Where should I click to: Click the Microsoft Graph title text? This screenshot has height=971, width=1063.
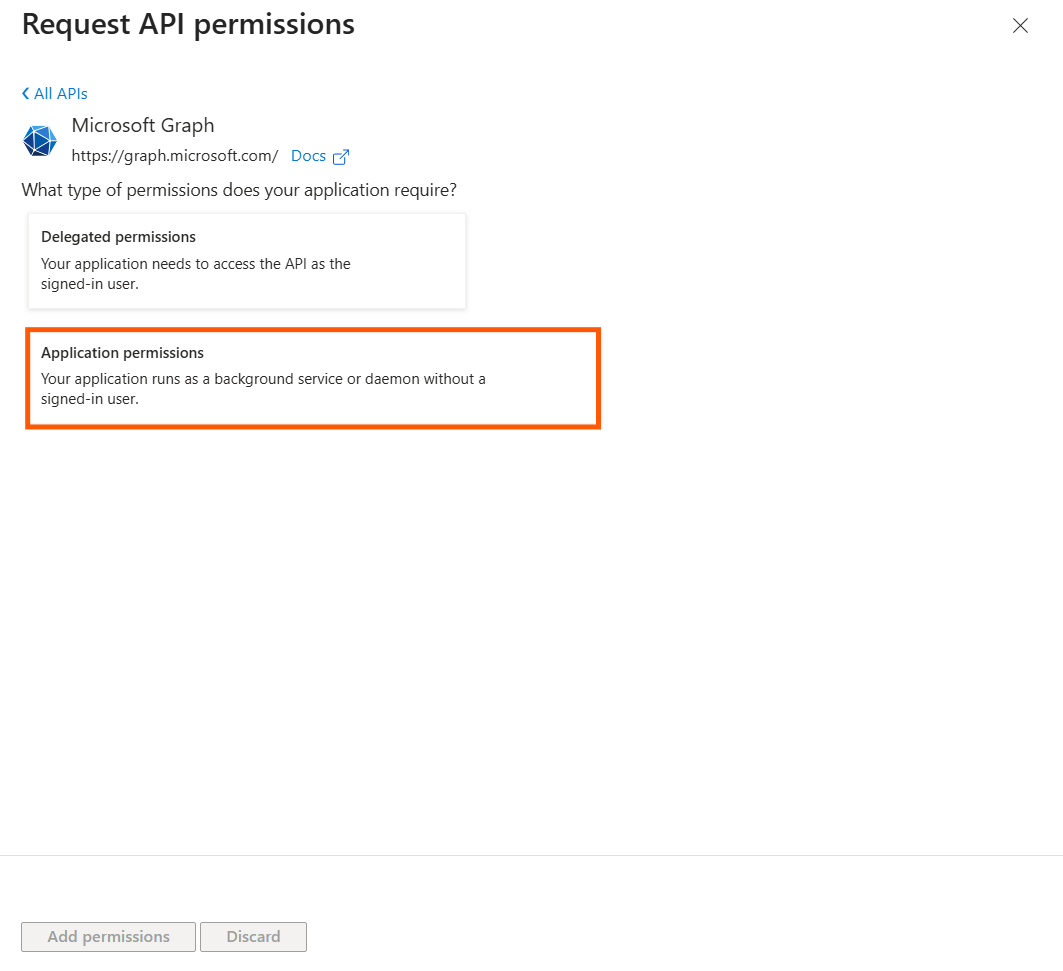[x=143, y=126]
